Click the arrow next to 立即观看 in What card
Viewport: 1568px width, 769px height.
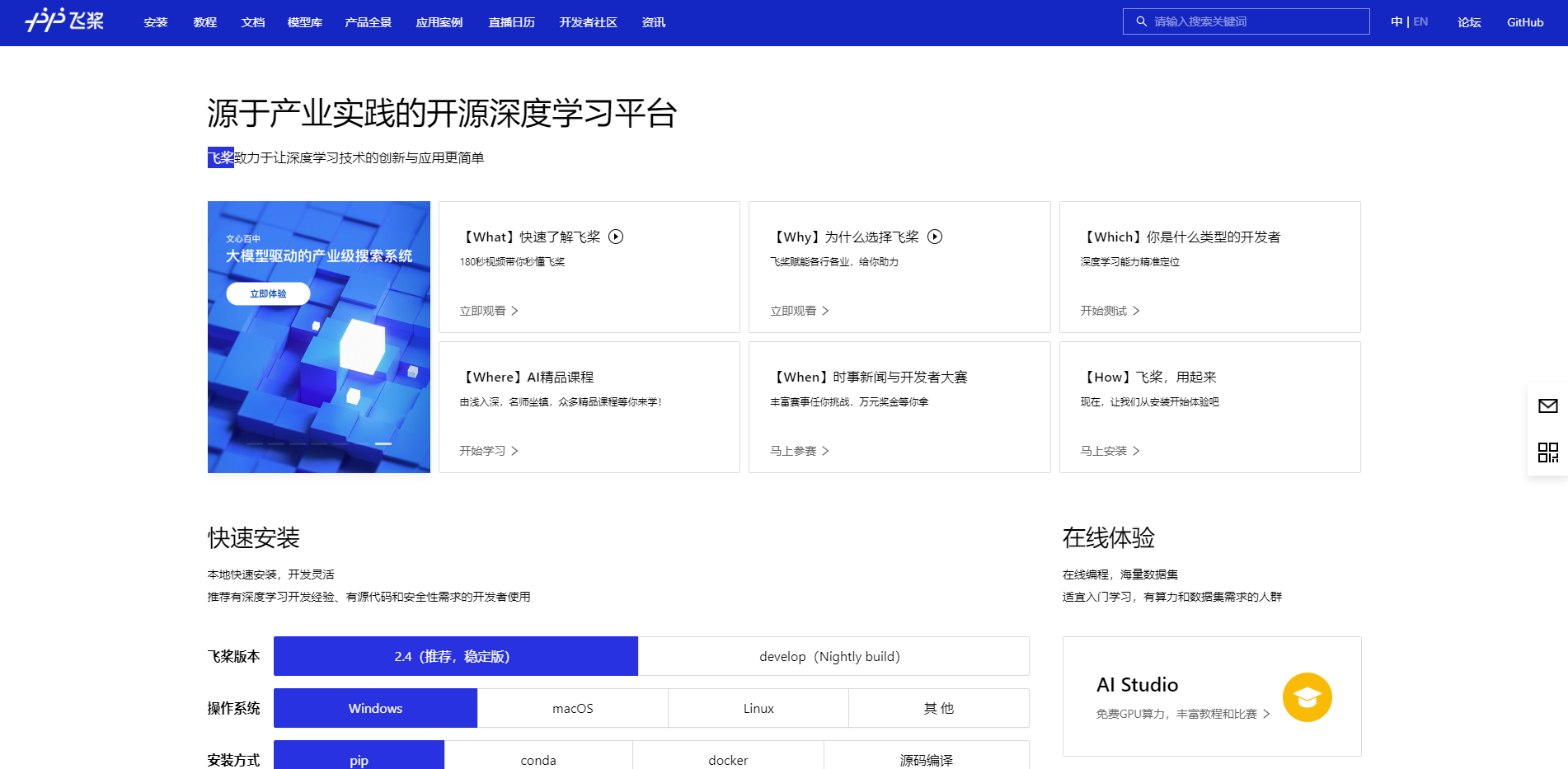click(514, 311)
